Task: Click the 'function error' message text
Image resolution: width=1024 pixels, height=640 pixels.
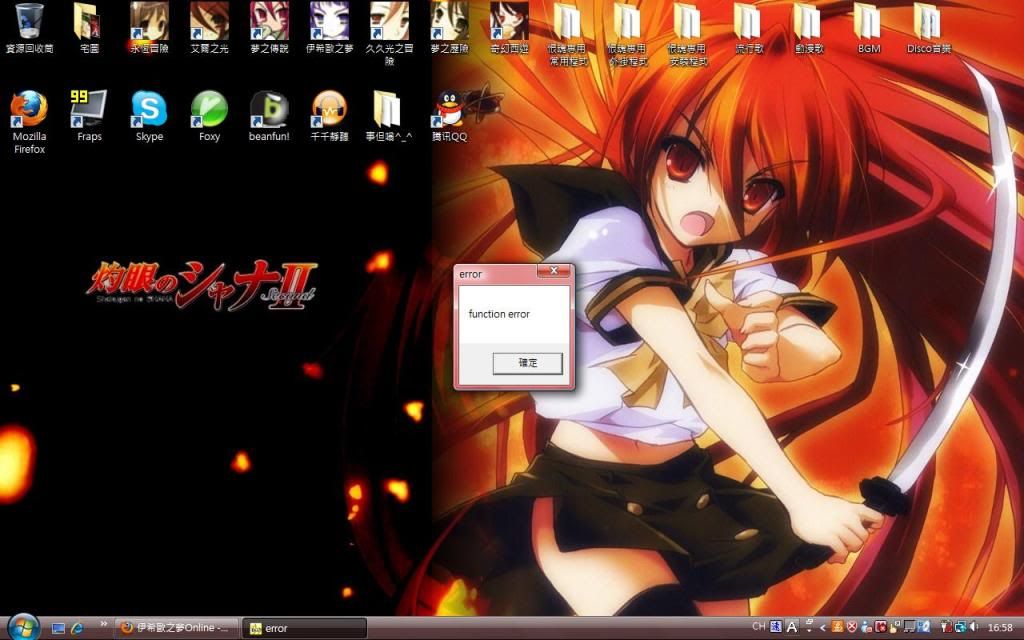Action: pos(499,314)
